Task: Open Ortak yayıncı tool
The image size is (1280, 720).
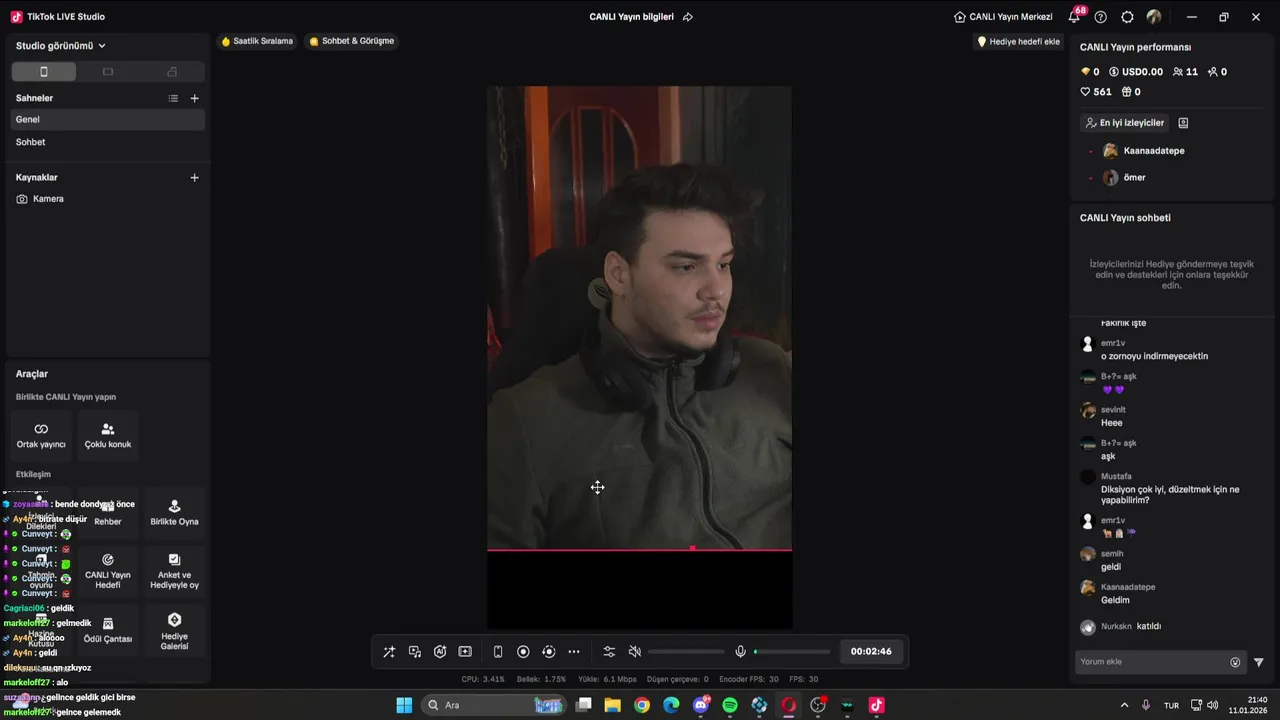Action: point(41,435)
